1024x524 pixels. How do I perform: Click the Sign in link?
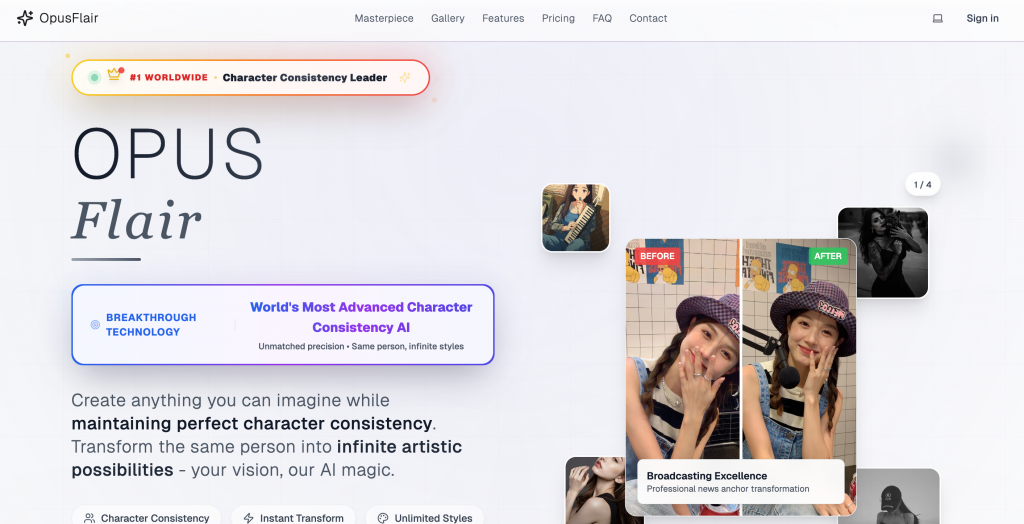tap(982, 18)
